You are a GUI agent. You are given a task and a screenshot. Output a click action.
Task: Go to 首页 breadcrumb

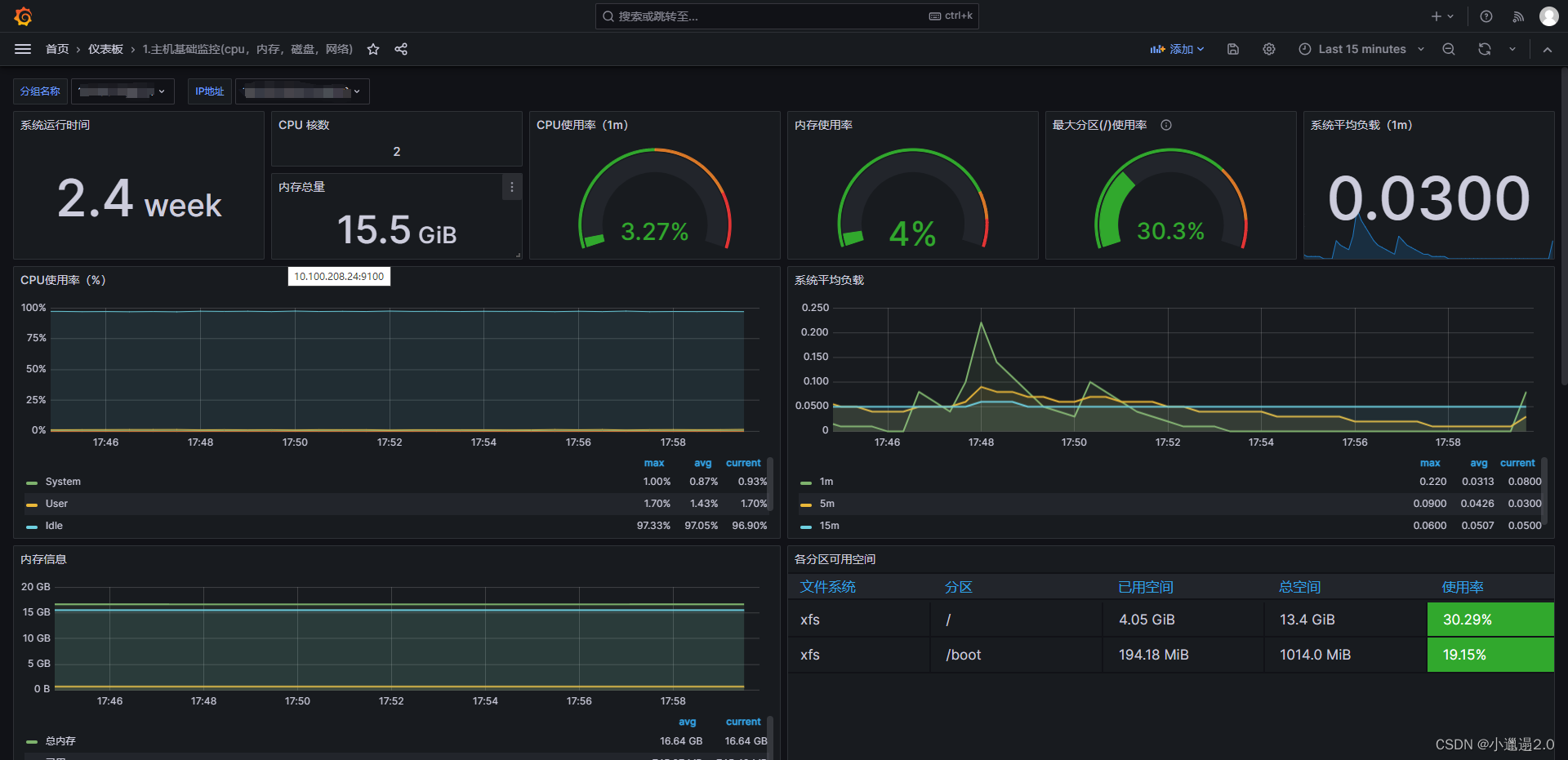pyautogui.click(x=57, y=49)
